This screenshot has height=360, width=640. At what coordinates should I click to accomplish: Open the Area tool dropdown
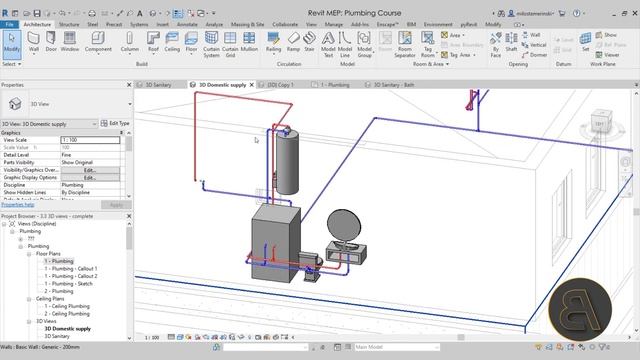coord(463,36)
